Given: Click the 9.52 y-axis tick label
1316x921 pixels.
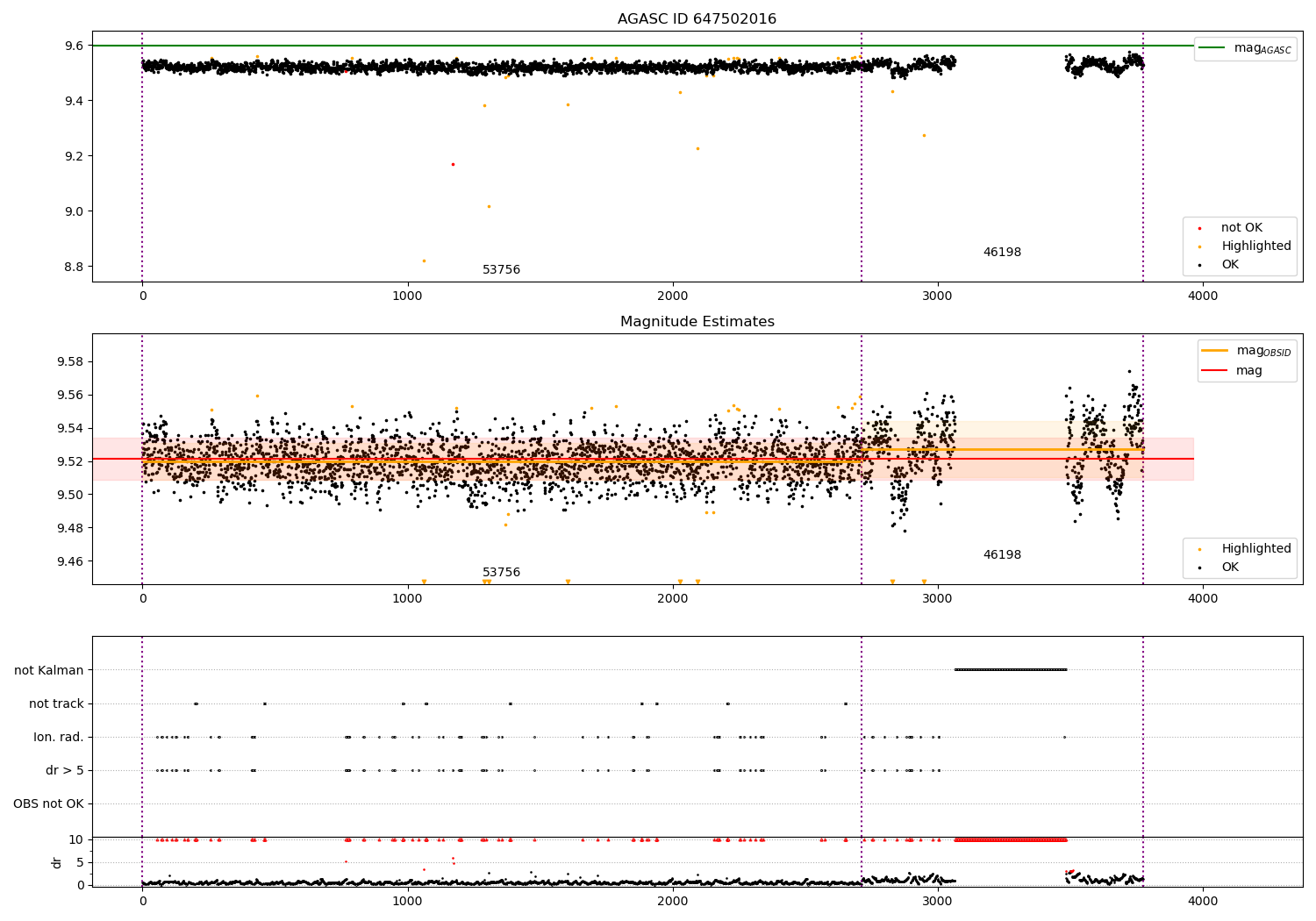Looking at the screenshot, I should (x=70, y=461).
